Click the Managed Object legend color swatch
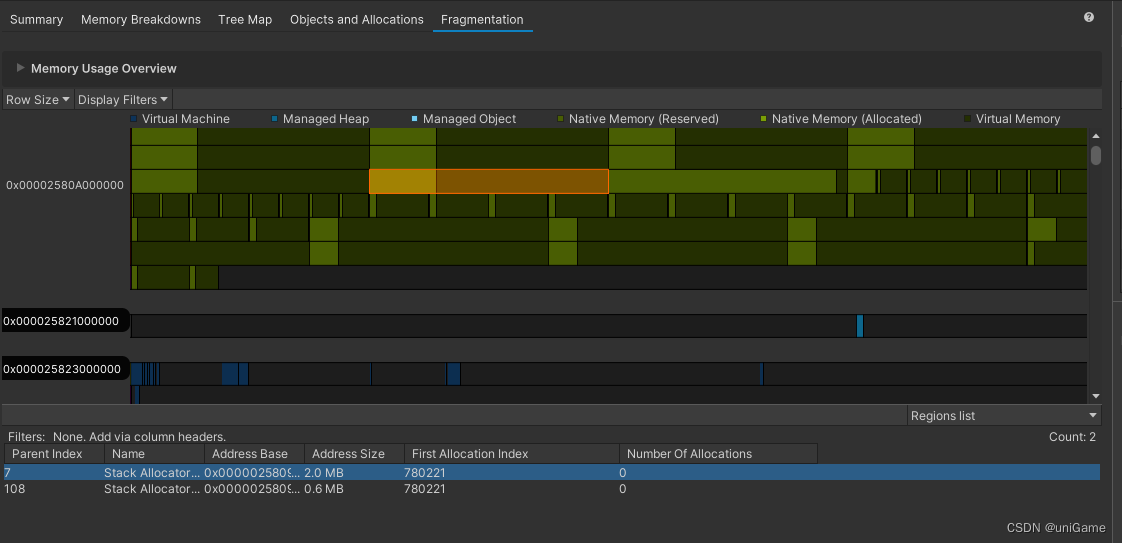Image resolution: width=1122 pixels, height=543 pixels. [414, 119]
